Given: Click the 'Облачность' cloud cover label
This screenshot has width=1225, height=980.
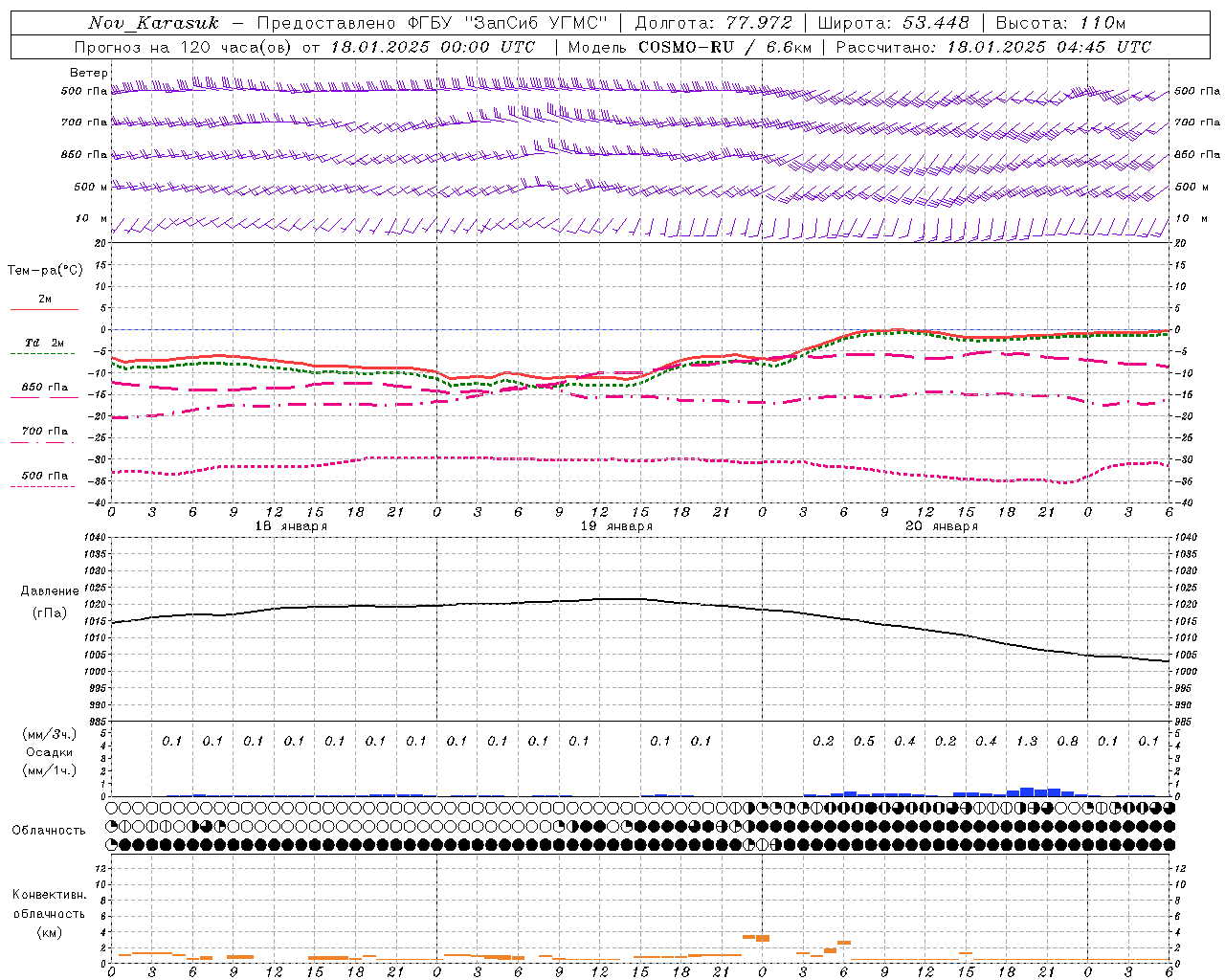Looking at the screenshot, I should pyautogui.click(x=49, y=831).
